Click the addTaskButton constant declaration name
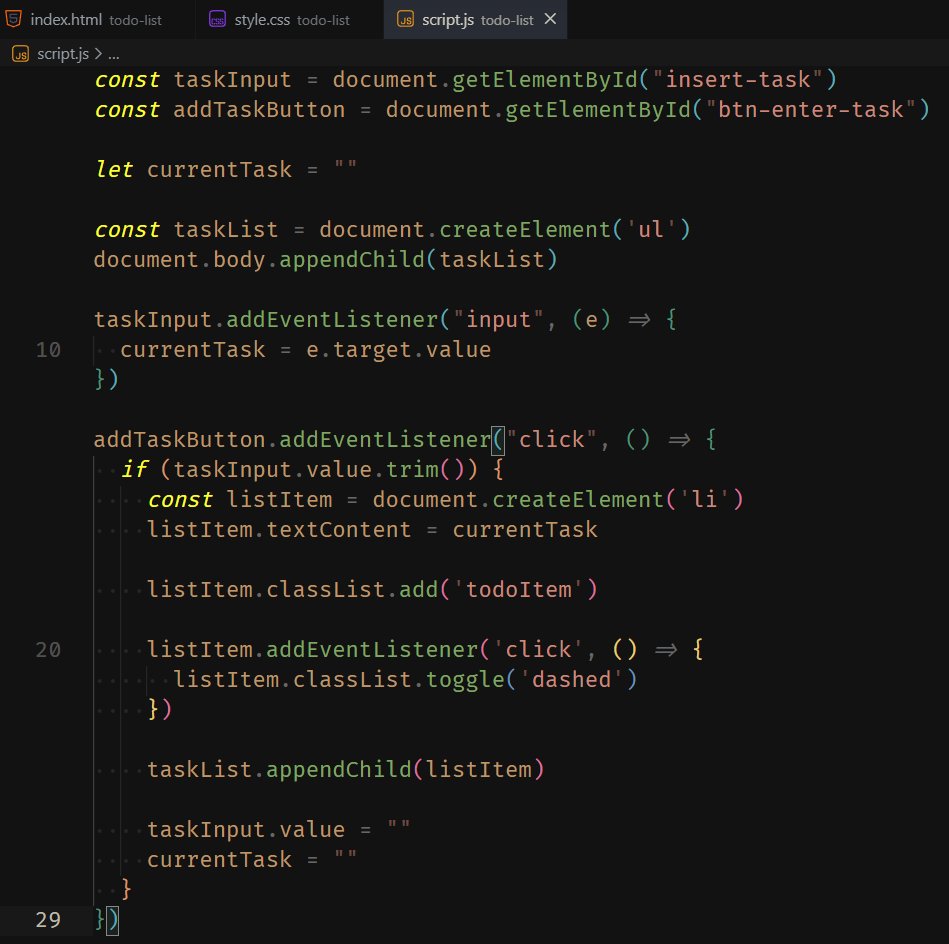 coord(259,110)
